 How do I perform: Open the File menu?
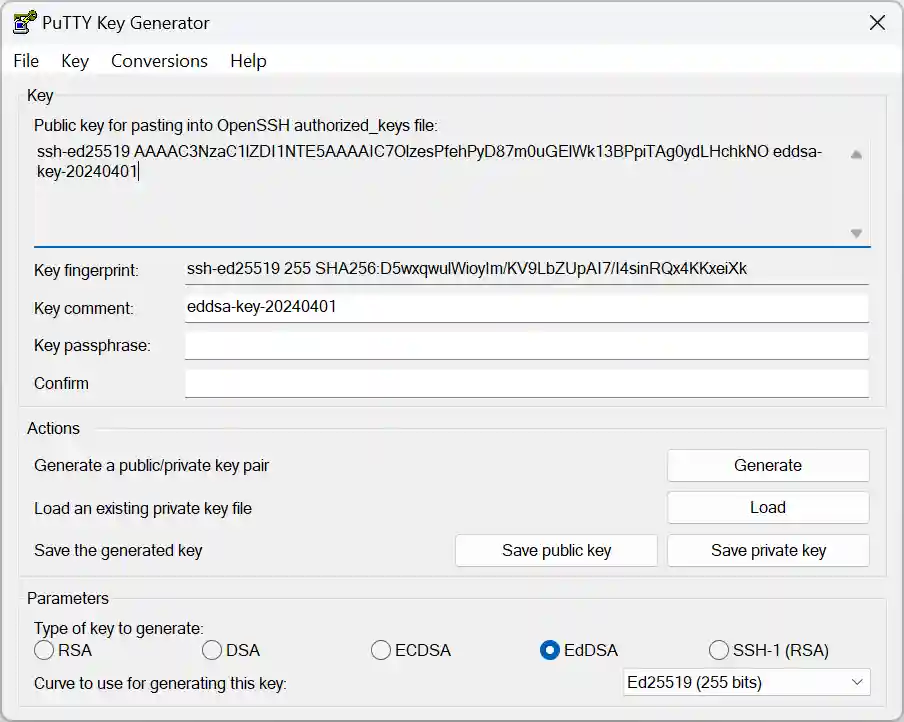coord(25,61)
